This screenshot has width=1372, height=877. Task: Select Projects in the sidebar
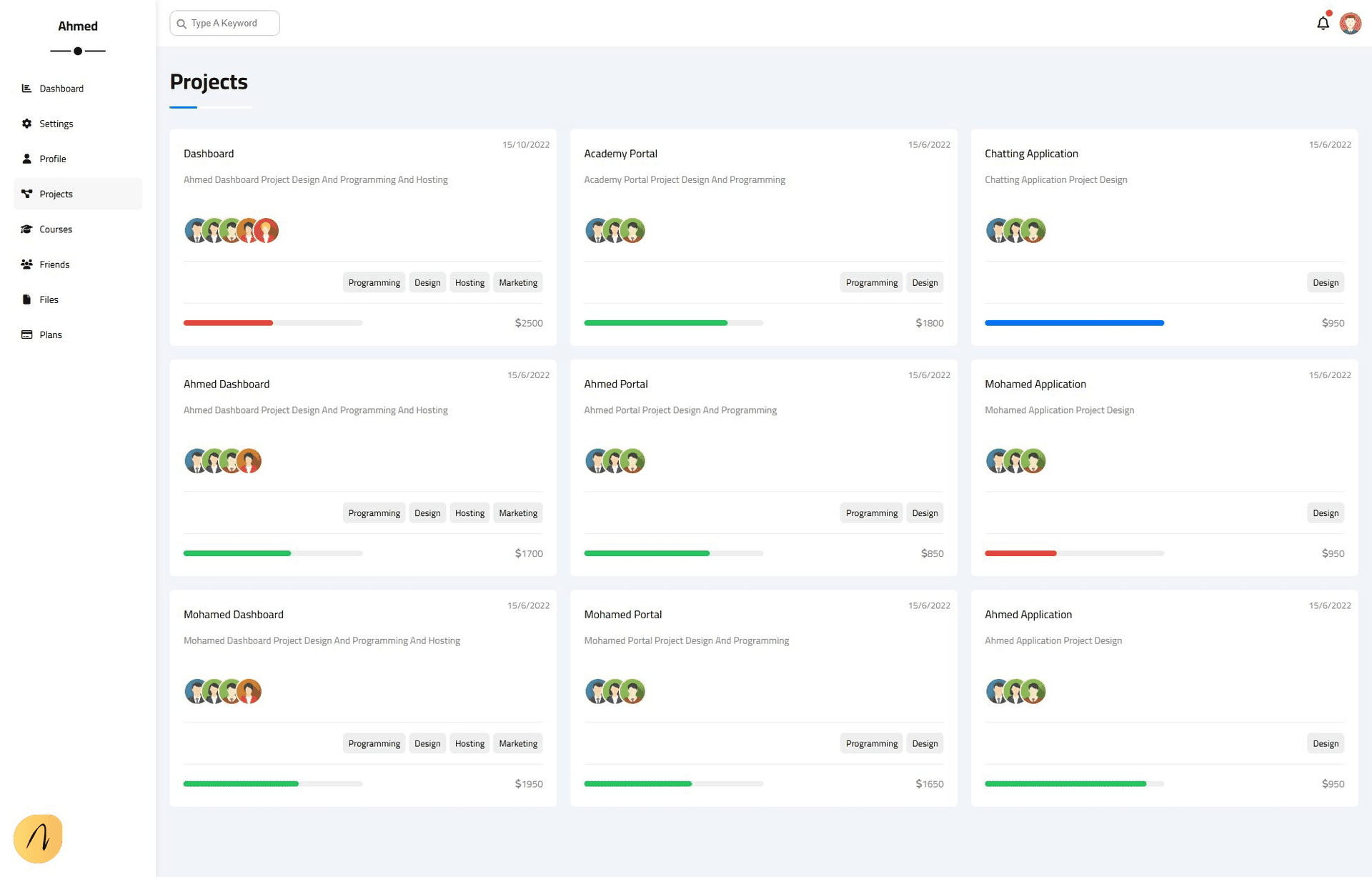pos(78,194)
